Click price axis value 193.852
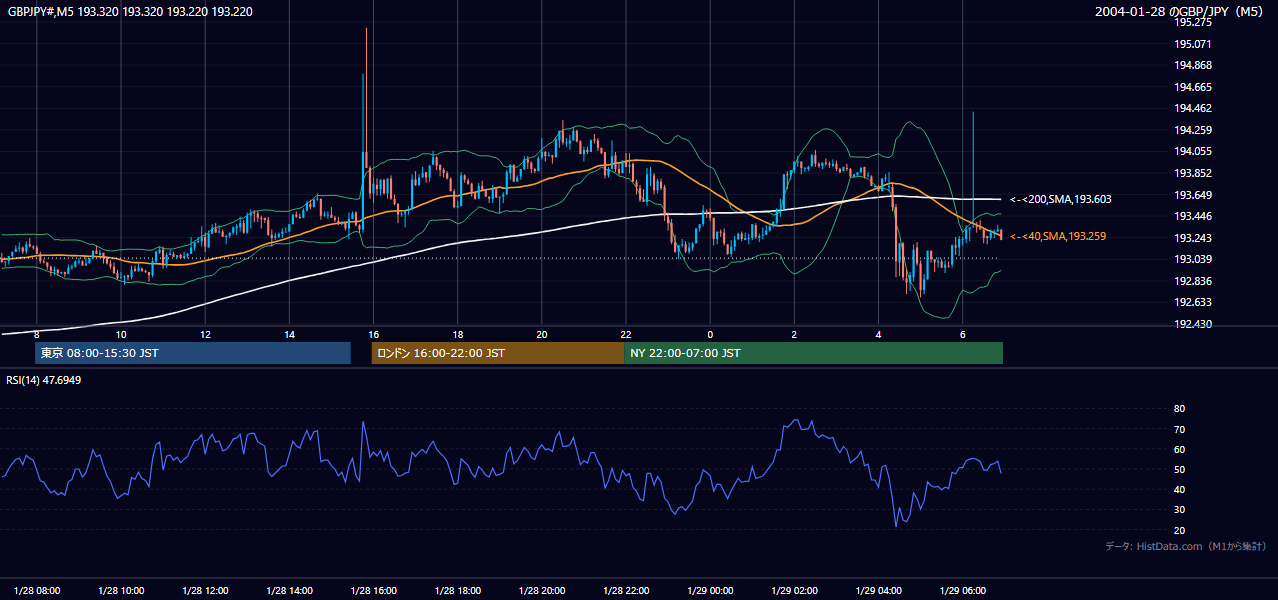 pos(1194,173)
